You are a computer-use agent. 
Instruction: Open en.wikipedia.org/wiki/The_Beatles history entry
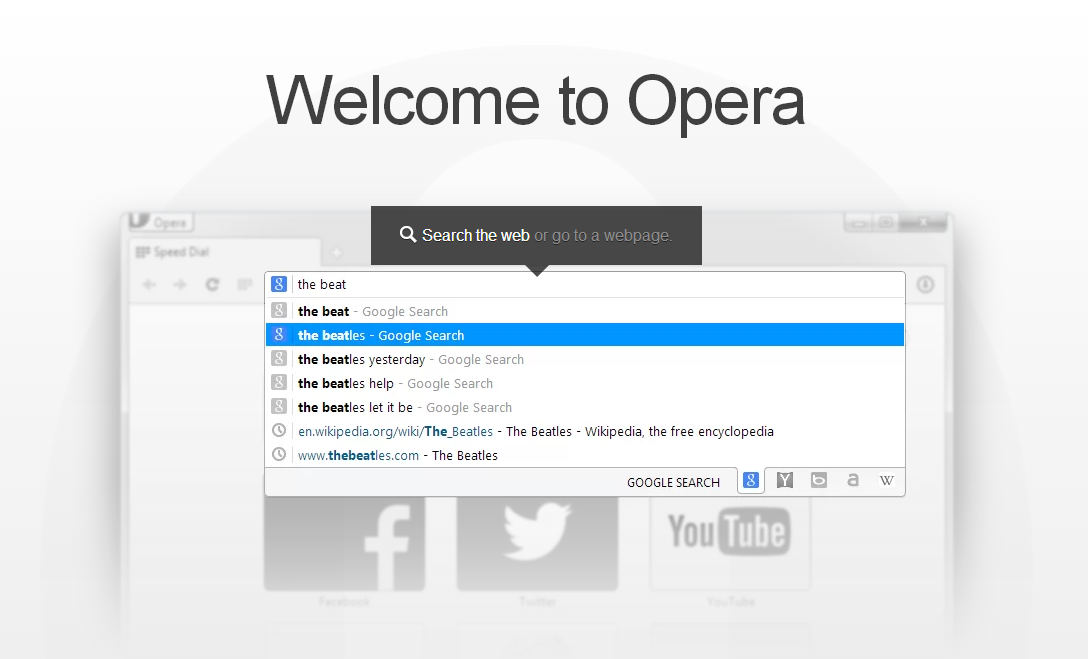[x=585, y=431]
